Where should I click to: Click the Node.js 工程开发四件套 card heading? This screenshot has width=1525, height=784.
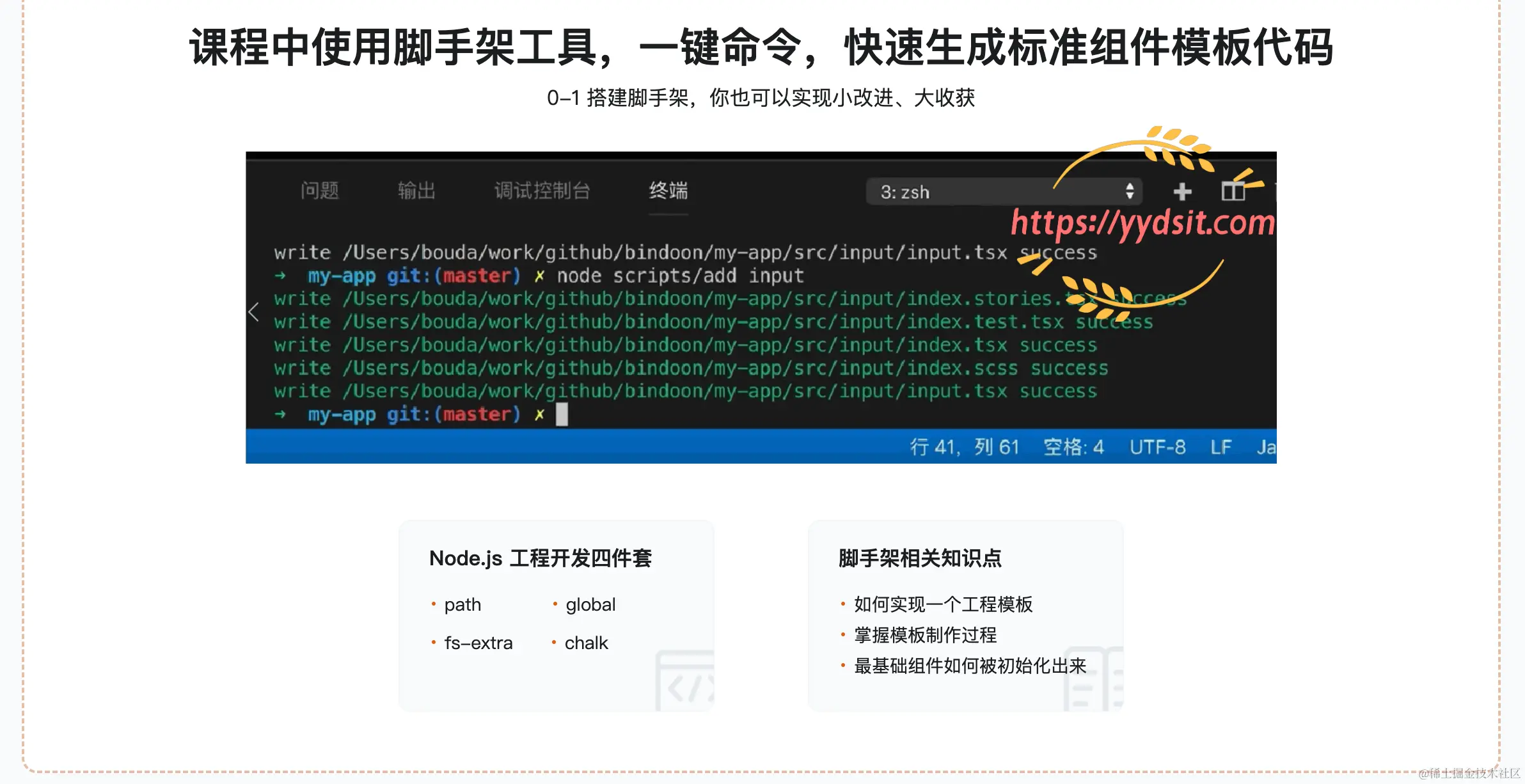pos(540,558)
